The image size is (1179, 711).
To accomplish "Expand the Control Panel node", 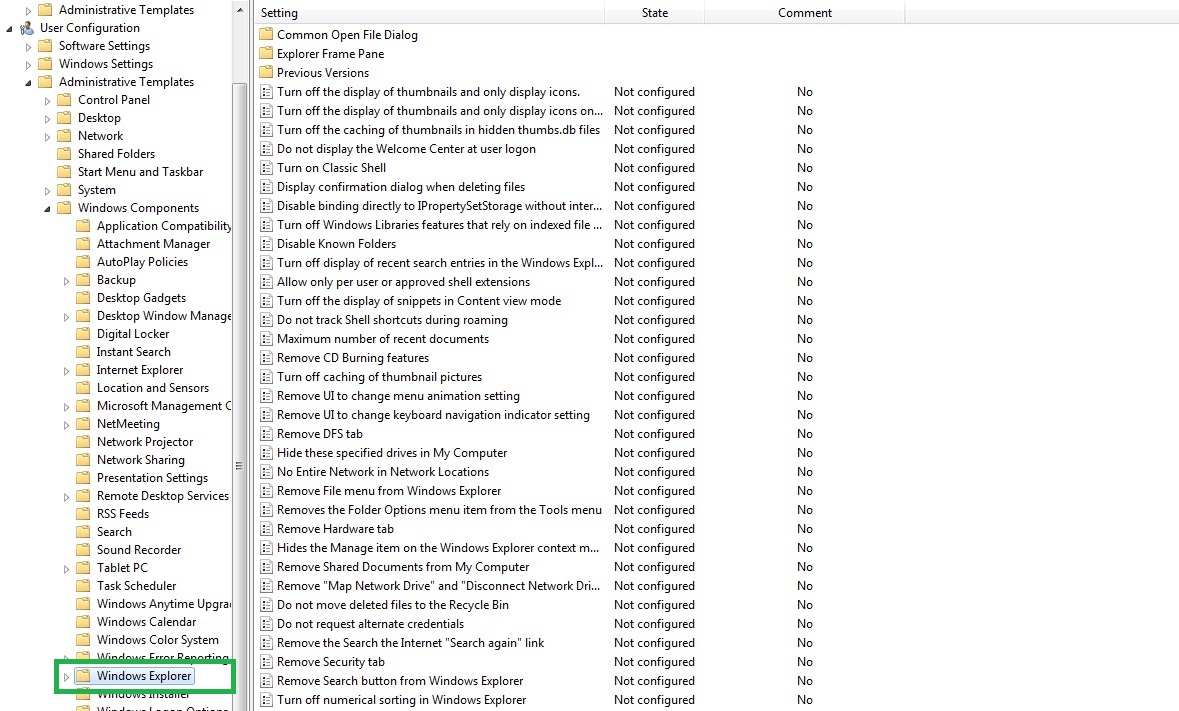I will (x=46, y=99).
